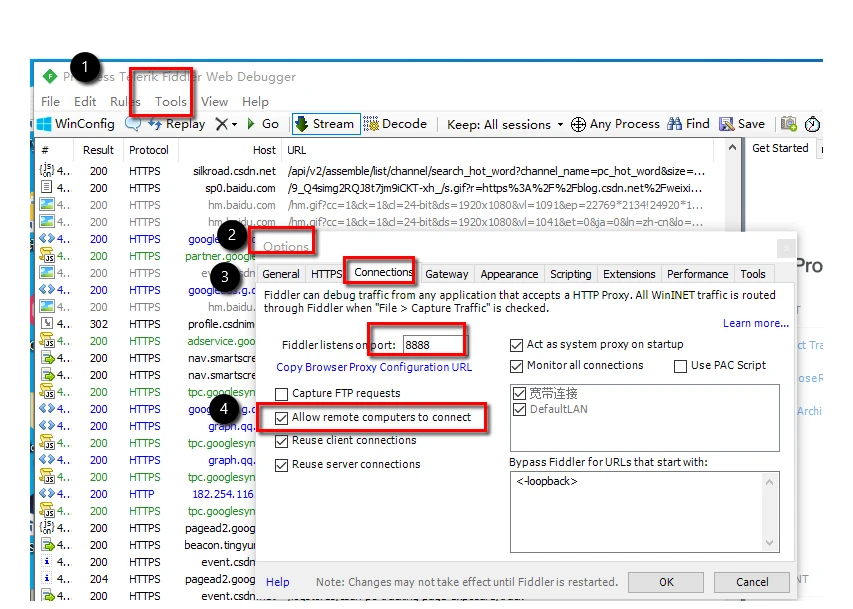Click the WinConfig toolbar button

76,124
